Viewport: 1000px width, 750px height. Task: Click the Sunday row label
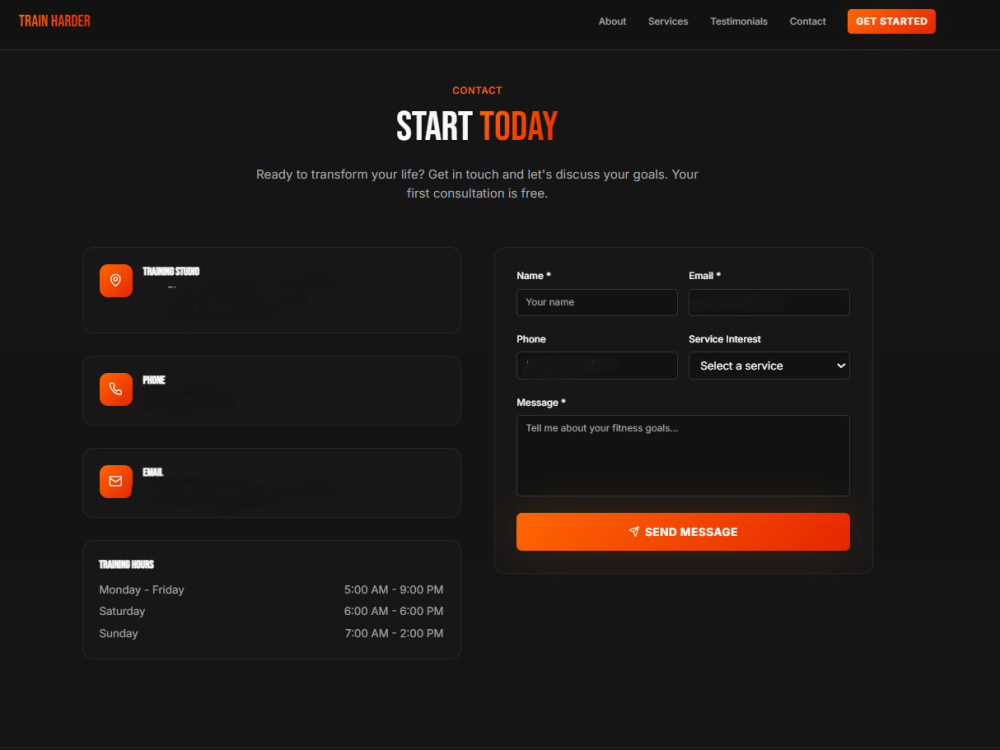(119, 633)
